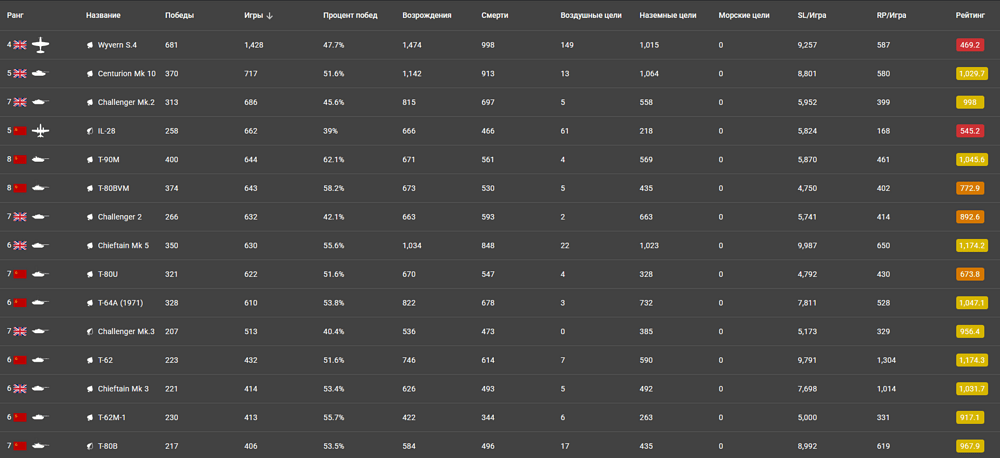Select the T-80B table row

pos(500,446)
